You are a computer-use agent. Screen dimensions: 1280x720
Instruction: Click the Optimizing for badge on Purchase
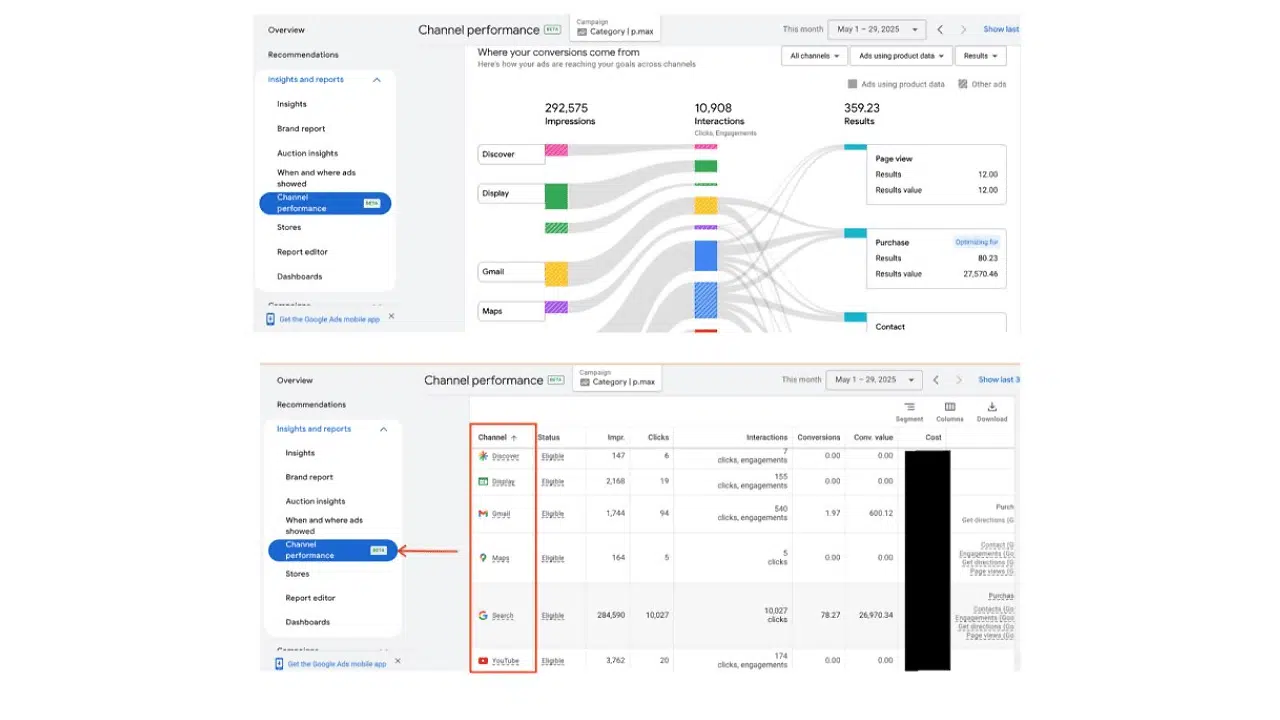[x=976, y=242]
